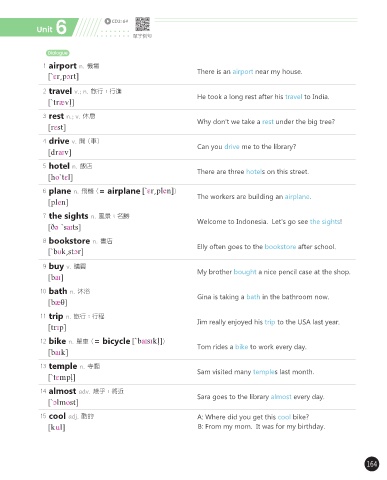Click the bold word airplane
This screenshot has width=387, height=480.
(124, 191)
